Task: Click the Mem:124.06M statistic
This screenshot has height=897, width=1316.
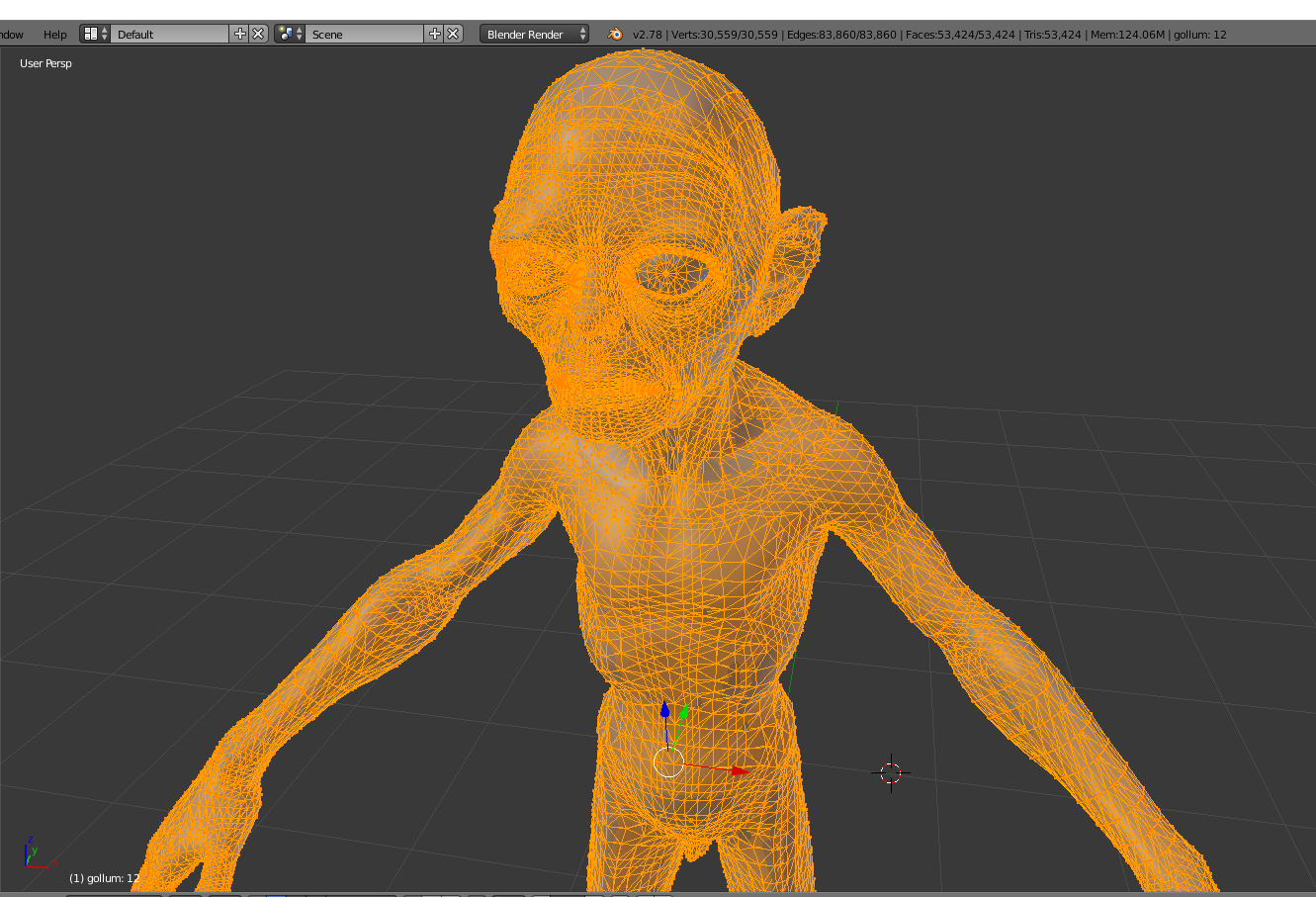Action: 1127,35
